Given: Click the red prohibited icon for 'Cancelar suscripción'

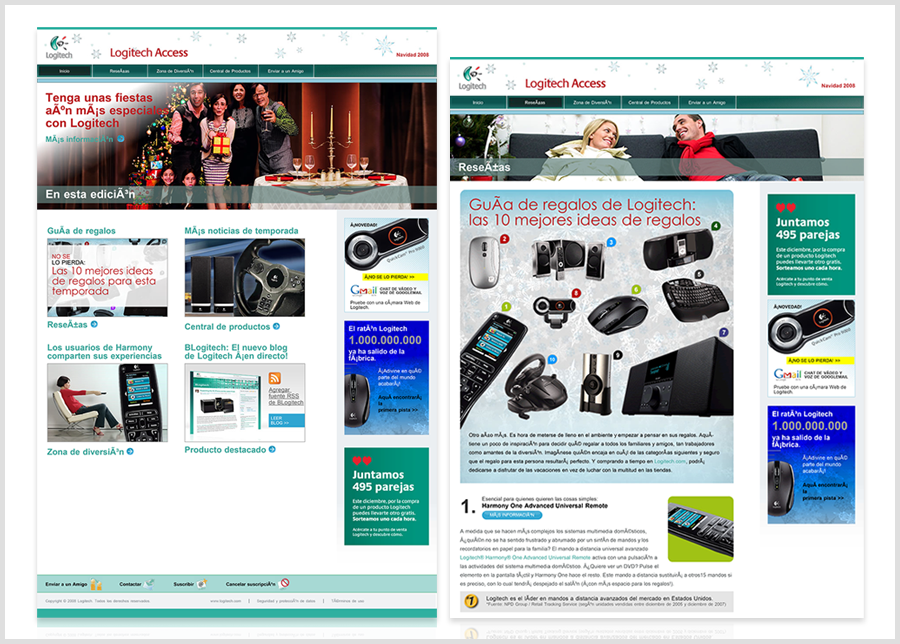Looking at the screenshot, I should point(285,583).
